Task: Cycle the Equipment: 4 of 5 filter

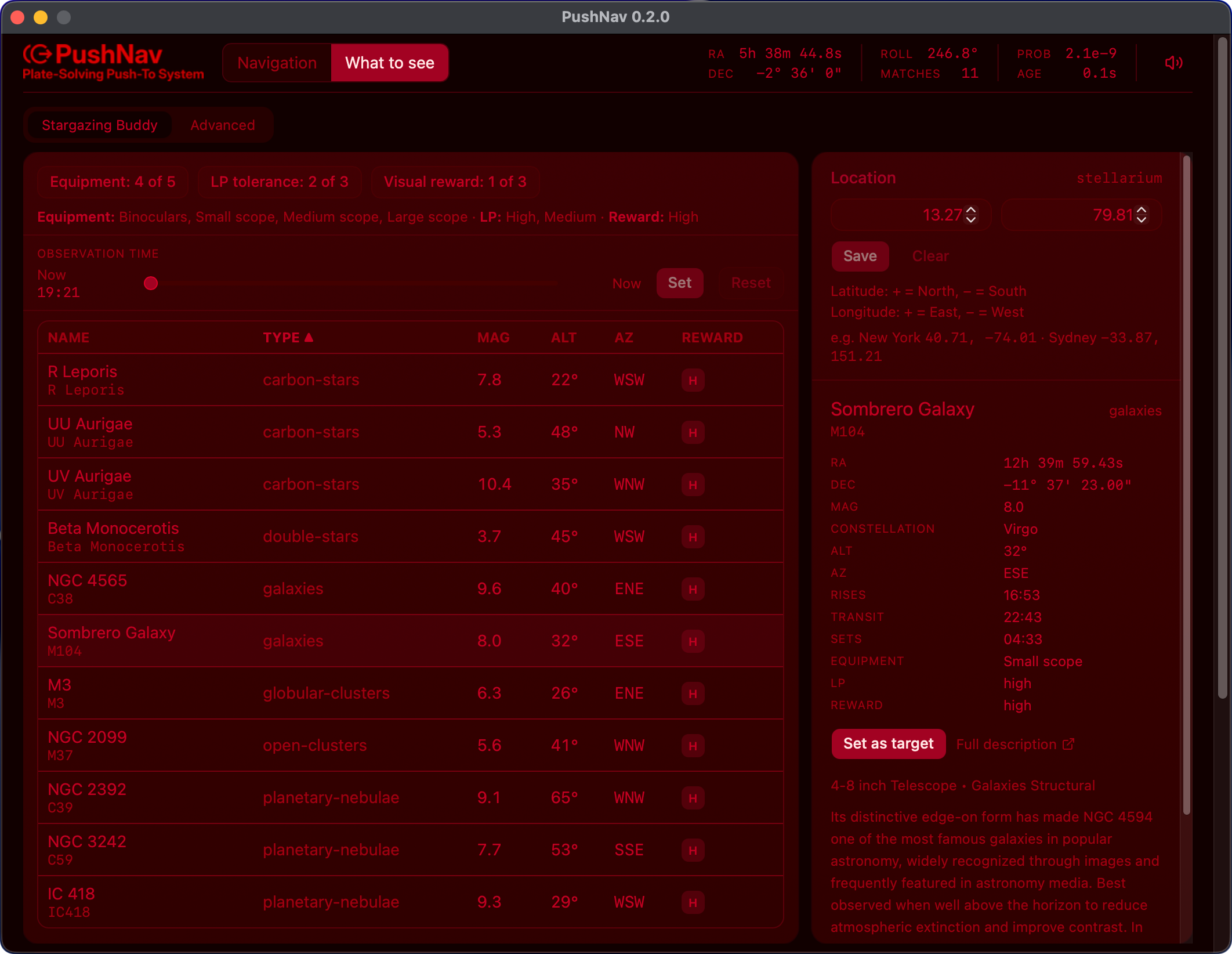Action: click(x=113, y=182)
